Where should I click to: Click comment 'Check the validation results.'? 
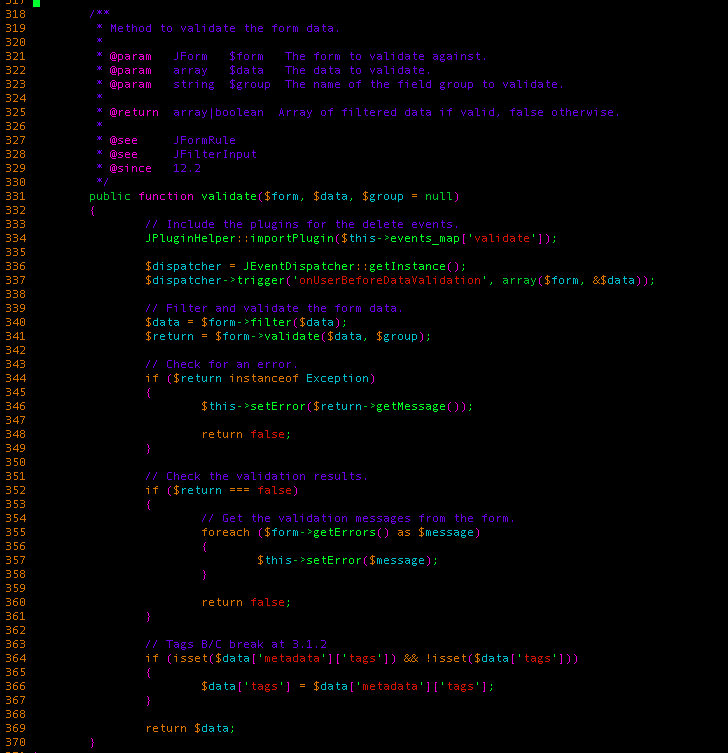point(257,476)
